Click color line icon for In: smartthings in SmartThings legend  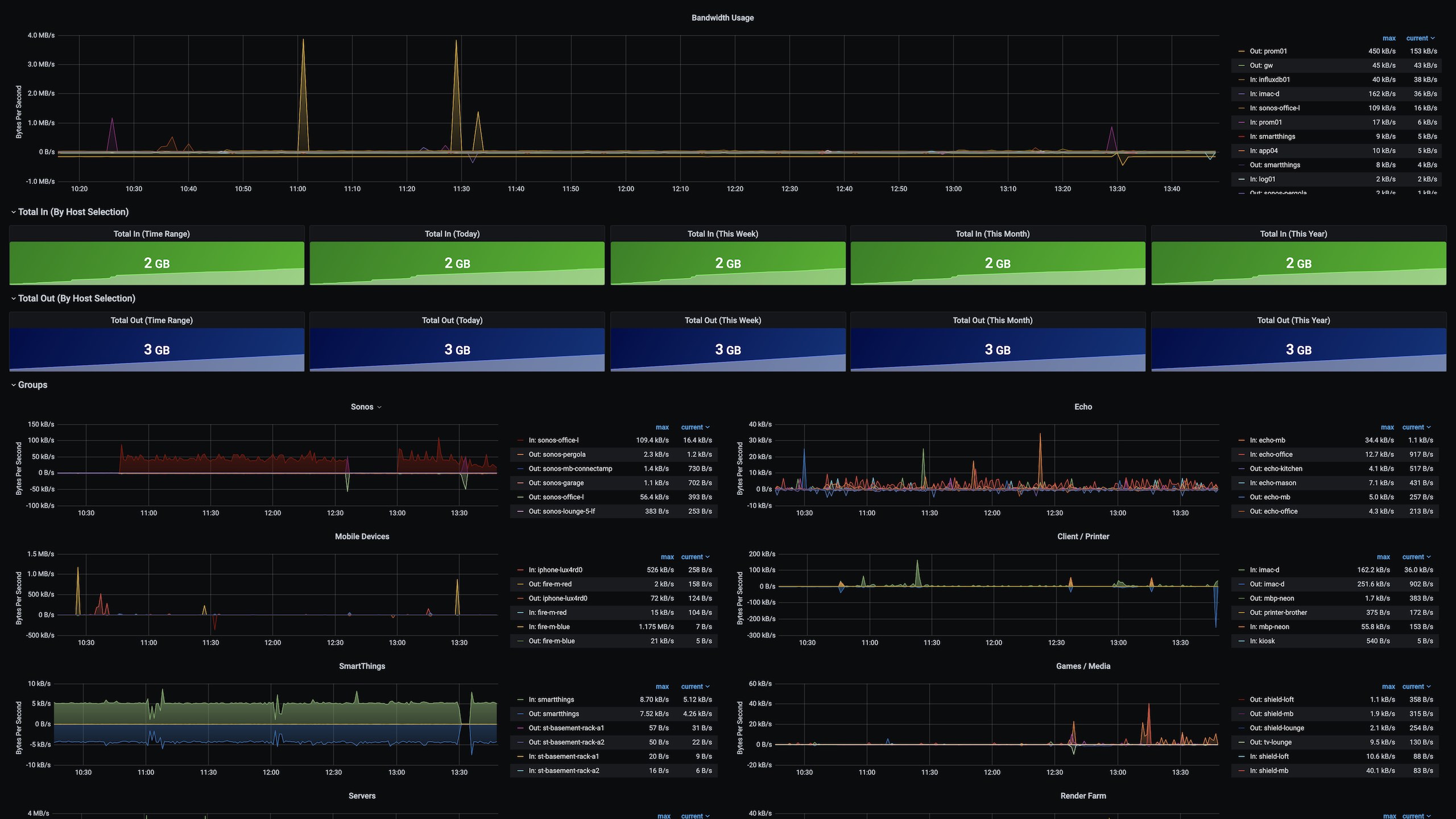point(520,700)
